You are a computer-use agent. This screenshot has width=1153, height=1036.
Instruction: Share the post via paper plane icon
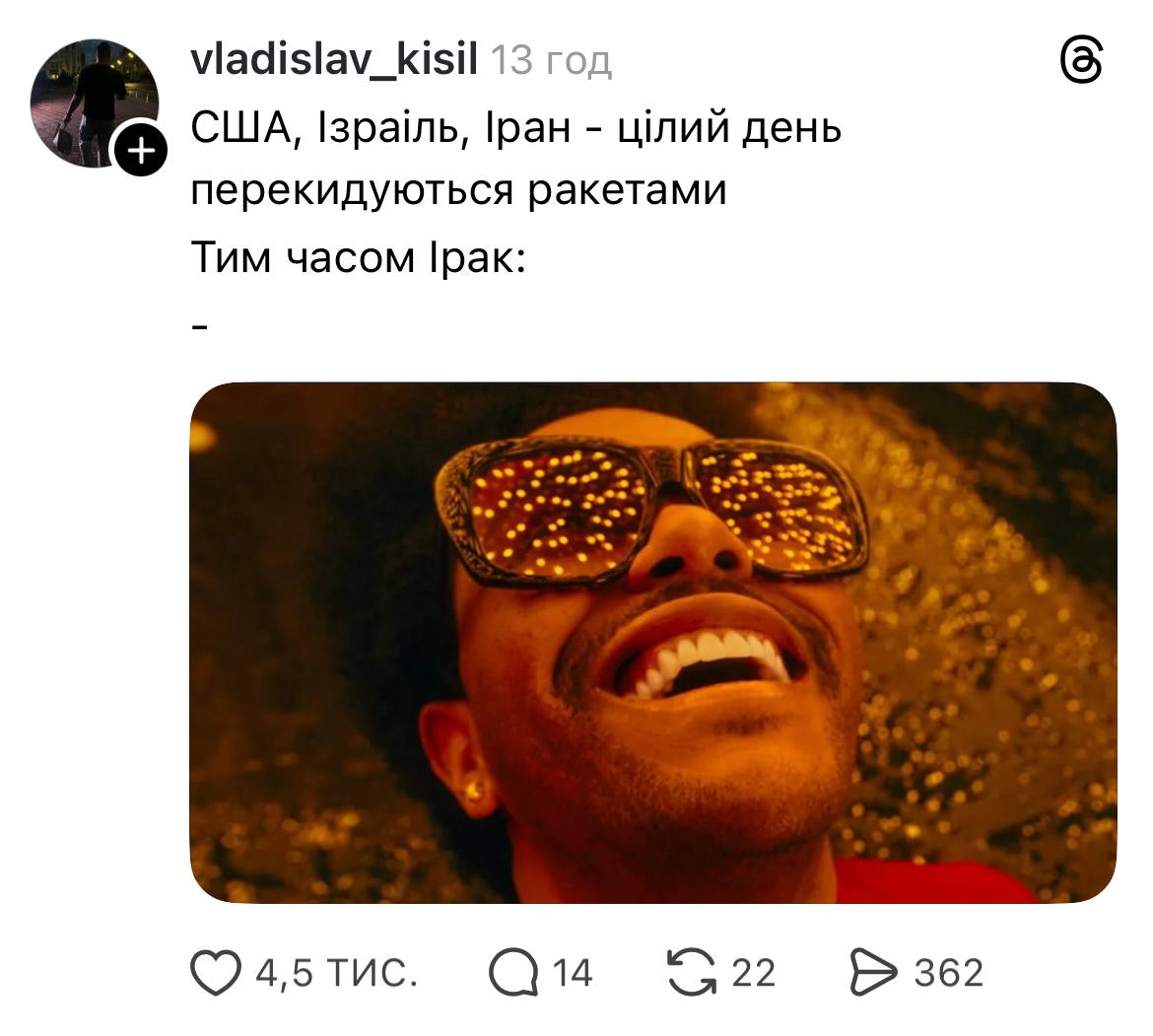873,972
